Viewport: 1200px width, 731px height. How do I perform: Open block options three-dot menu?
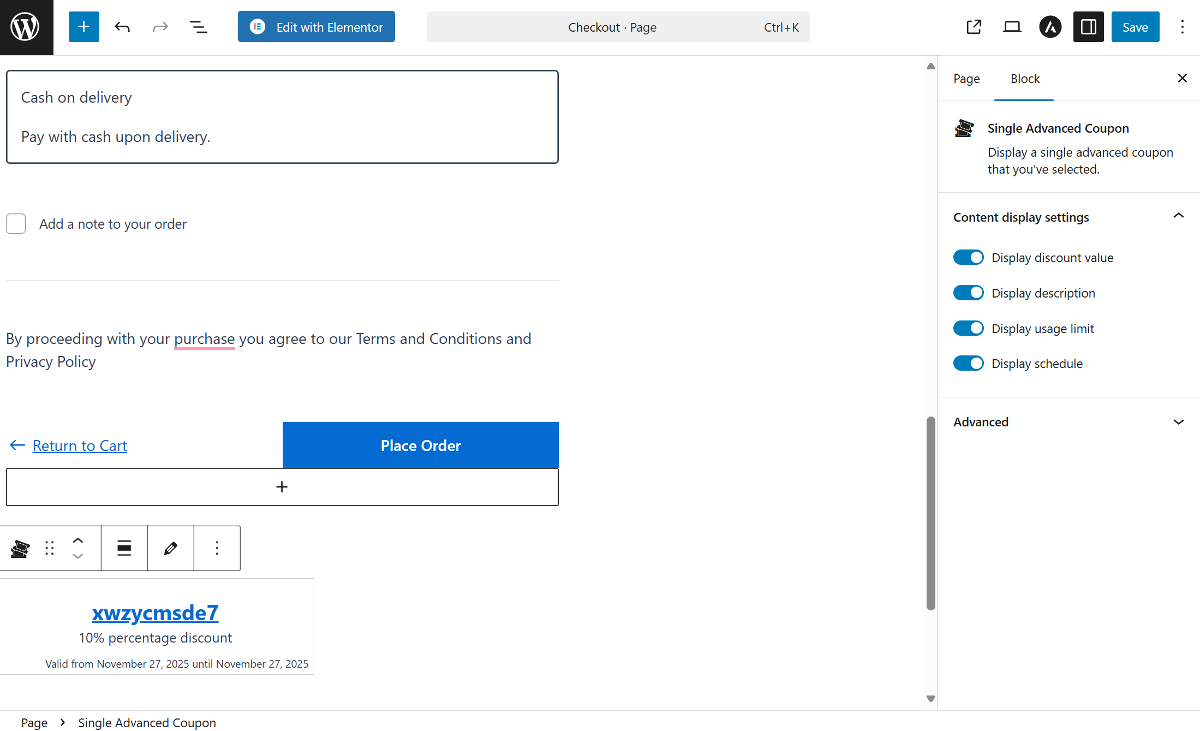[x=217, y=548]
